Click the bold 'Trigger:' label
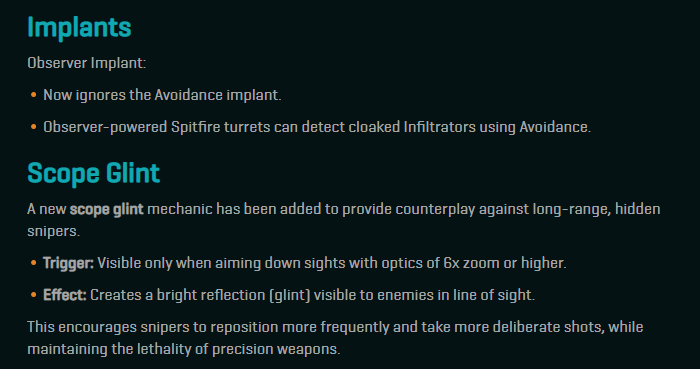The height and width of the screenshot is (369, 700). [x=68, y=263]
